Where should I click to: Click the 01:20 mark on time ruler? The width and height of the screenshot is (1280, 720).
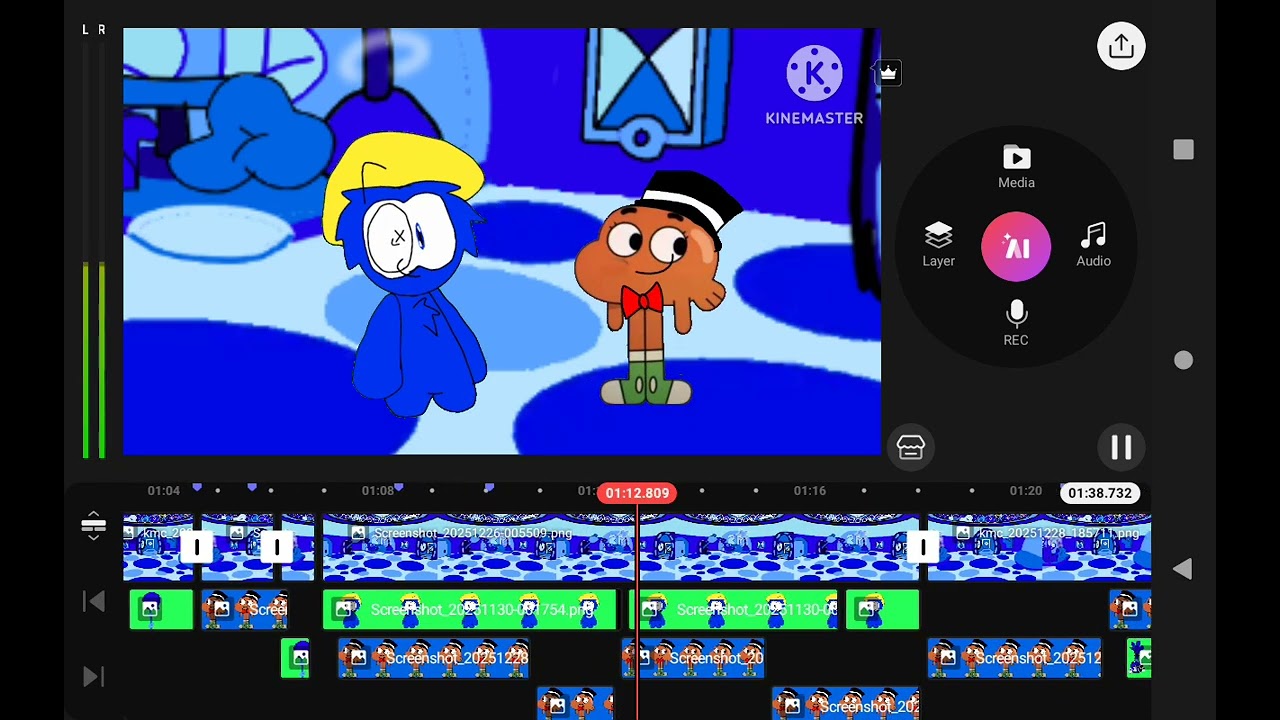1025,491
